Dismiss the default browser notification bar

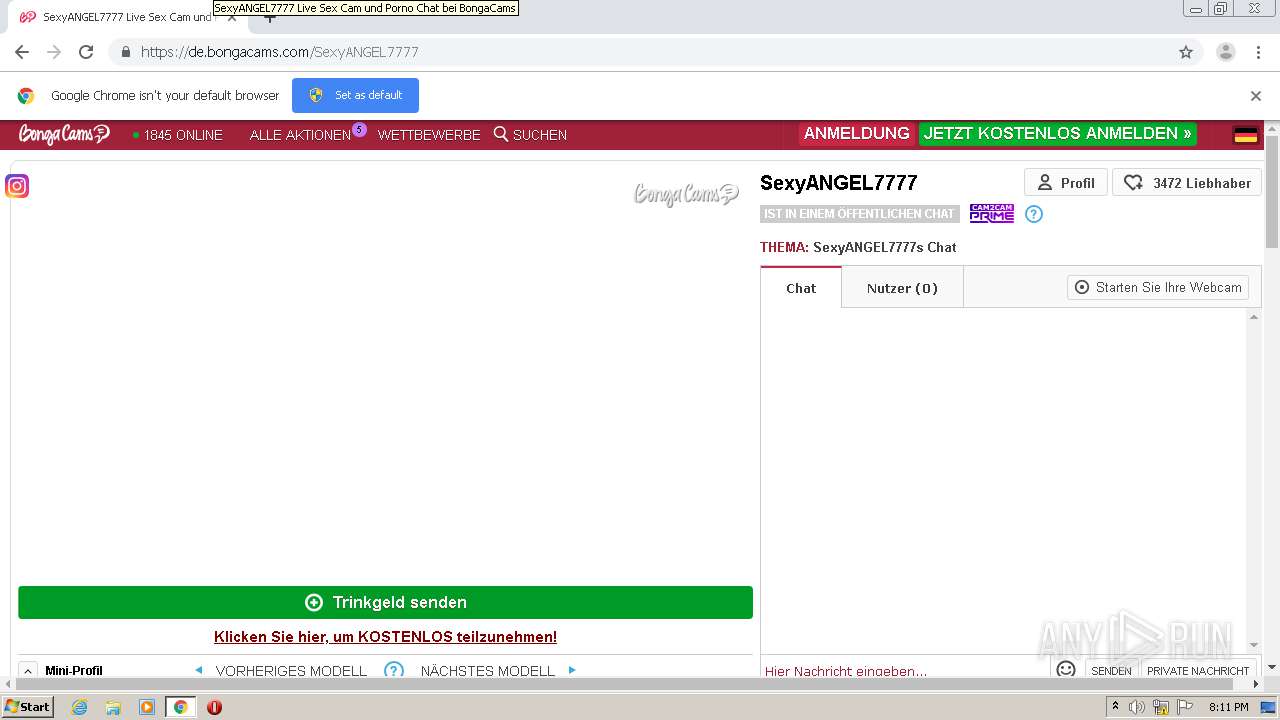pyautogui.click(x=1256, y=96)
